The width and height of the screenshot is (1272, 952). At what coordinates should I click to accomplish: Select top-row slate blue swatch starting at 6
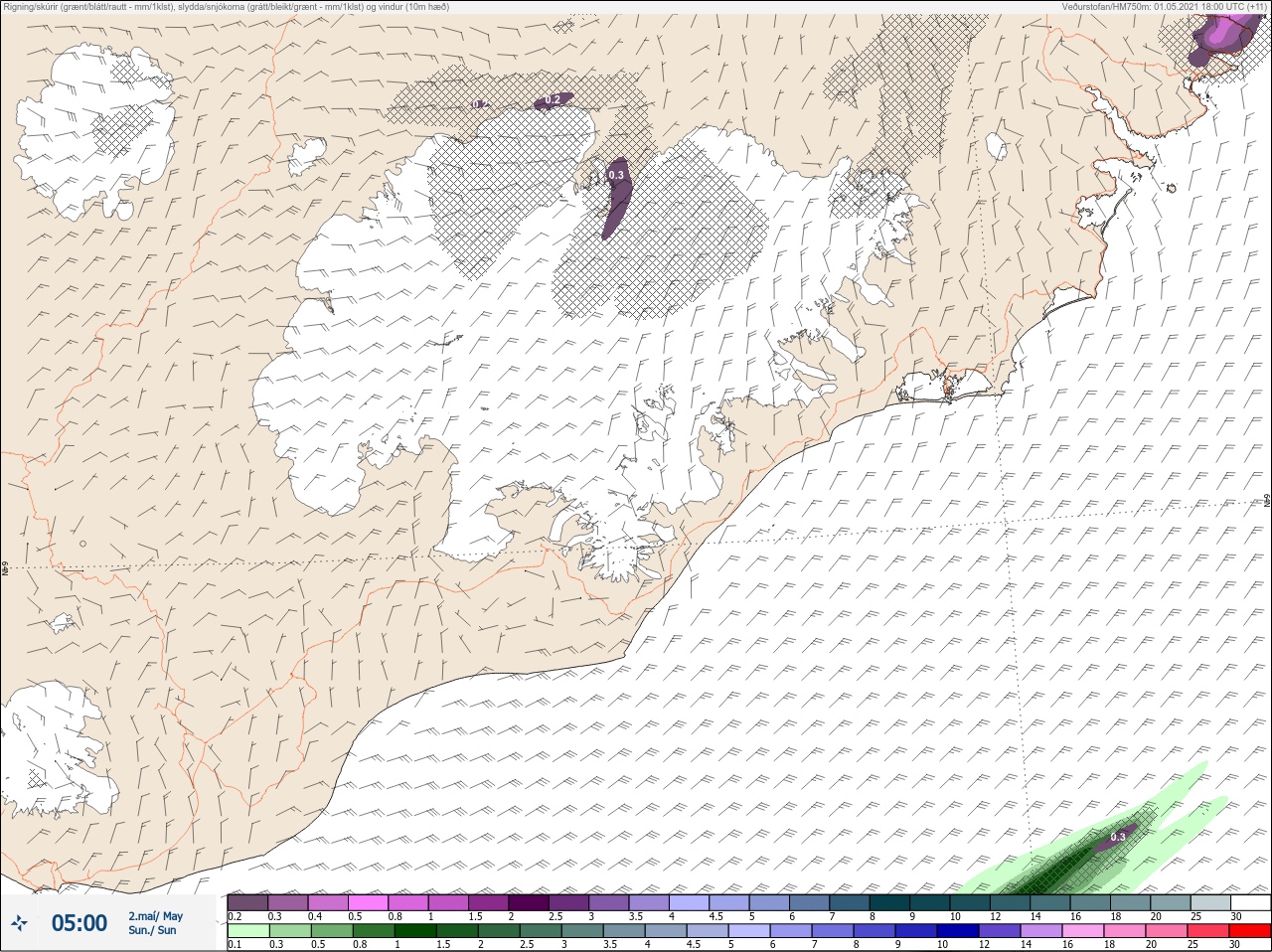(x=809, y=902)
